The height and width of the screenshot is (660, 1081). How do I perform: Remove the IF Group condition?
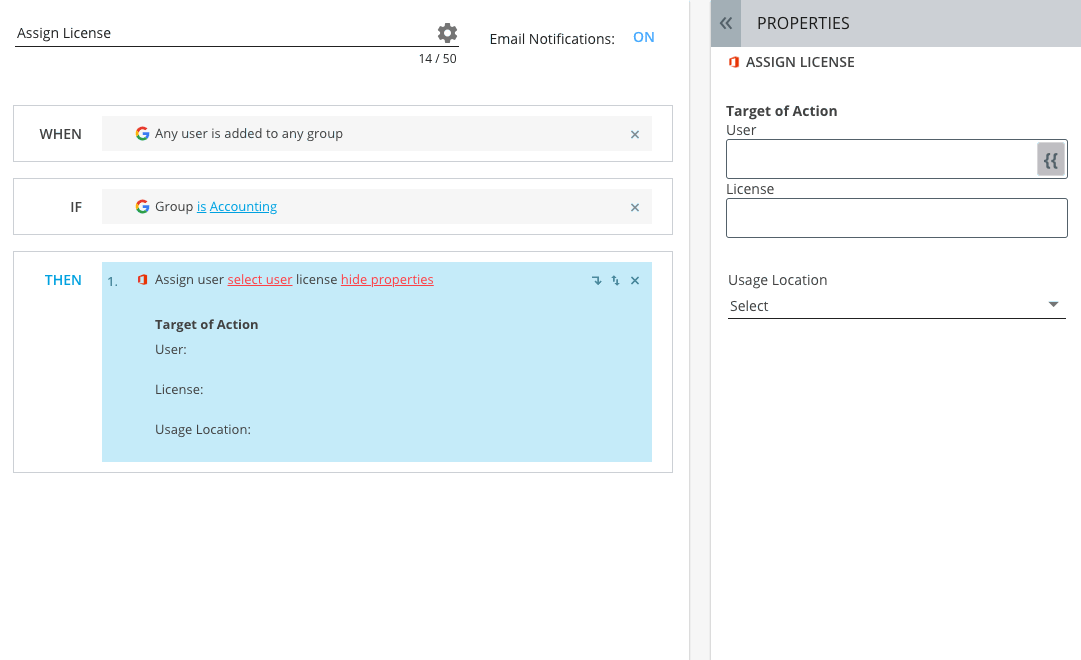pyautogui.click(x=634, y=207)
